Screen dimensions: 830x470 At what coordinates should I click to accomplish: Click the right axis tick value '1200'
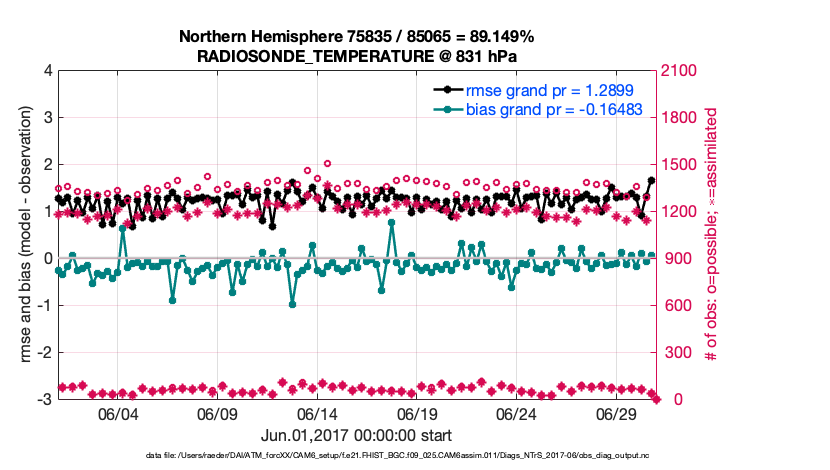click(680, 212)
